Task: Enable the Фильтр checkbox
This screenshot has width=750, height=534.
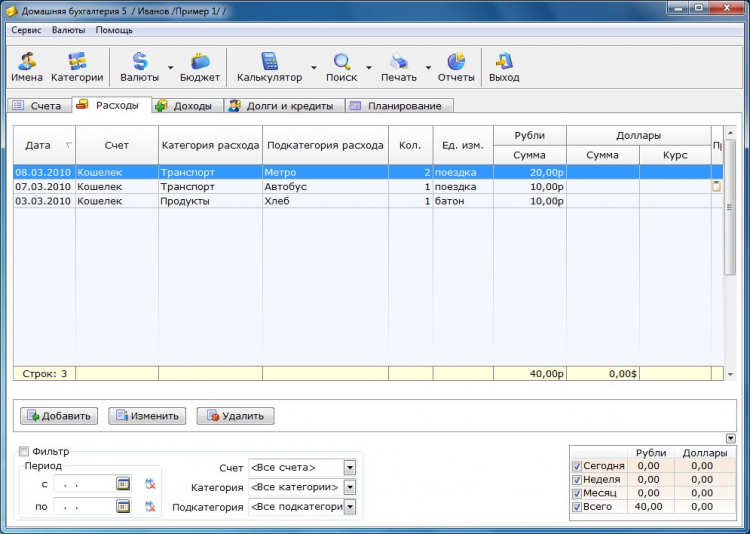Action: [25, 451]
